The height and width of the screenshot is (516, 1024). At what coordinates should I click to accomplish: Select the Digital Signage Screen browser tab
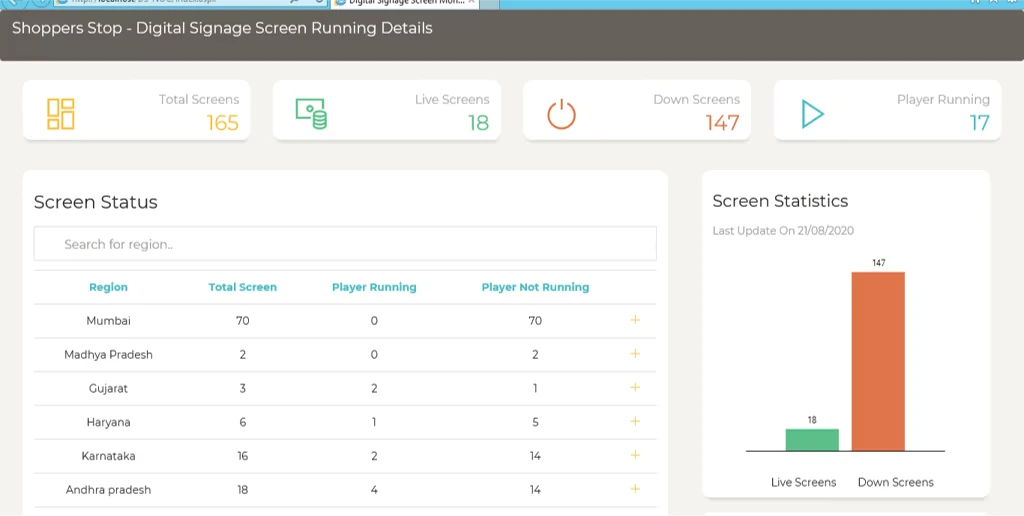click(405, 3)
